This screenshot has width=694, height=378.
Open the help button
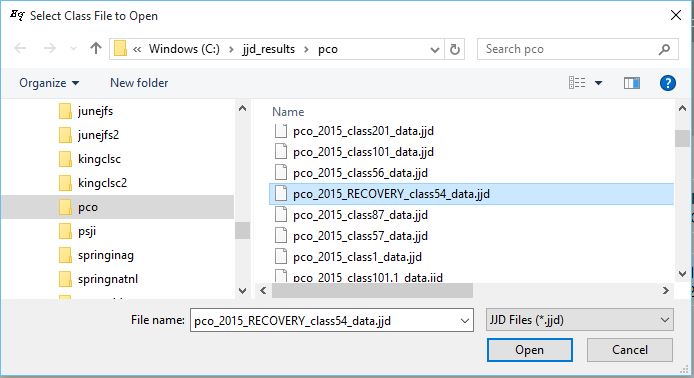pos(667,83)
